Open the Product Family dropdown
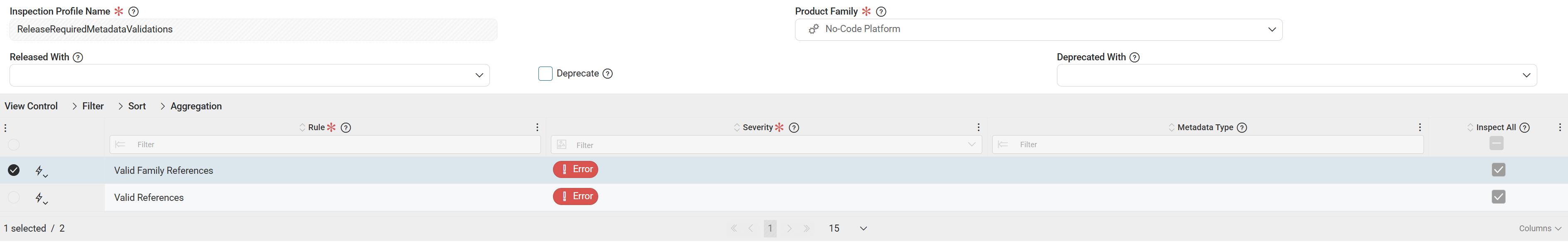1568x247 pixels. click(1038, 29)
